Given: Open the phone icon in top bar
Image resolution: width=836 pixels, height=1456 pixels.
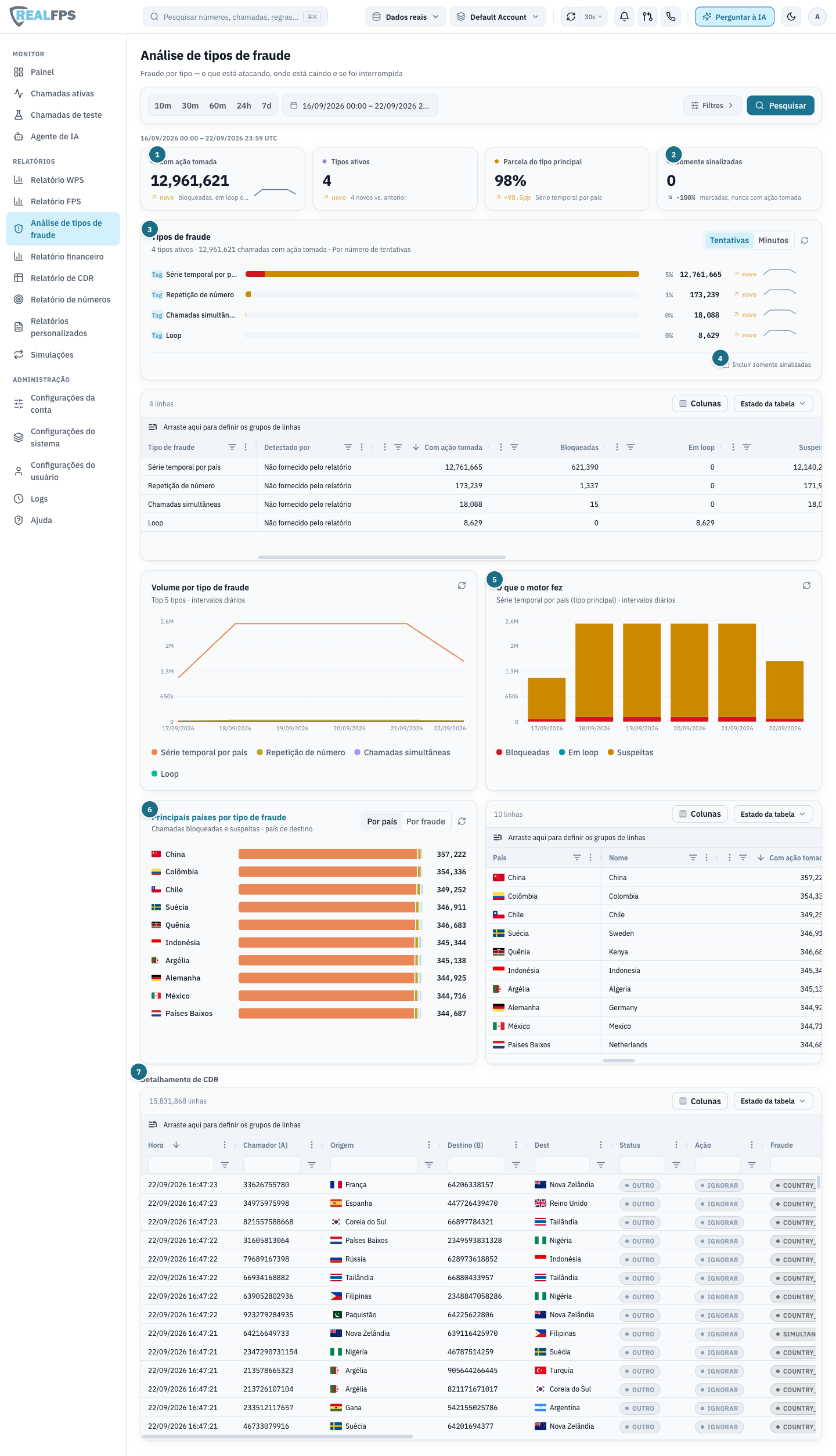Looking at the screenshot, I should click(671, 17).
